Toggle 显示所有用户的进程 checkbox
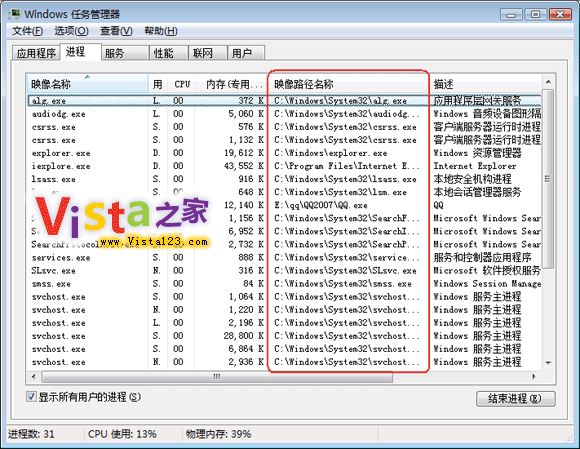The image size is (580, 449). (x=31, y=397)
